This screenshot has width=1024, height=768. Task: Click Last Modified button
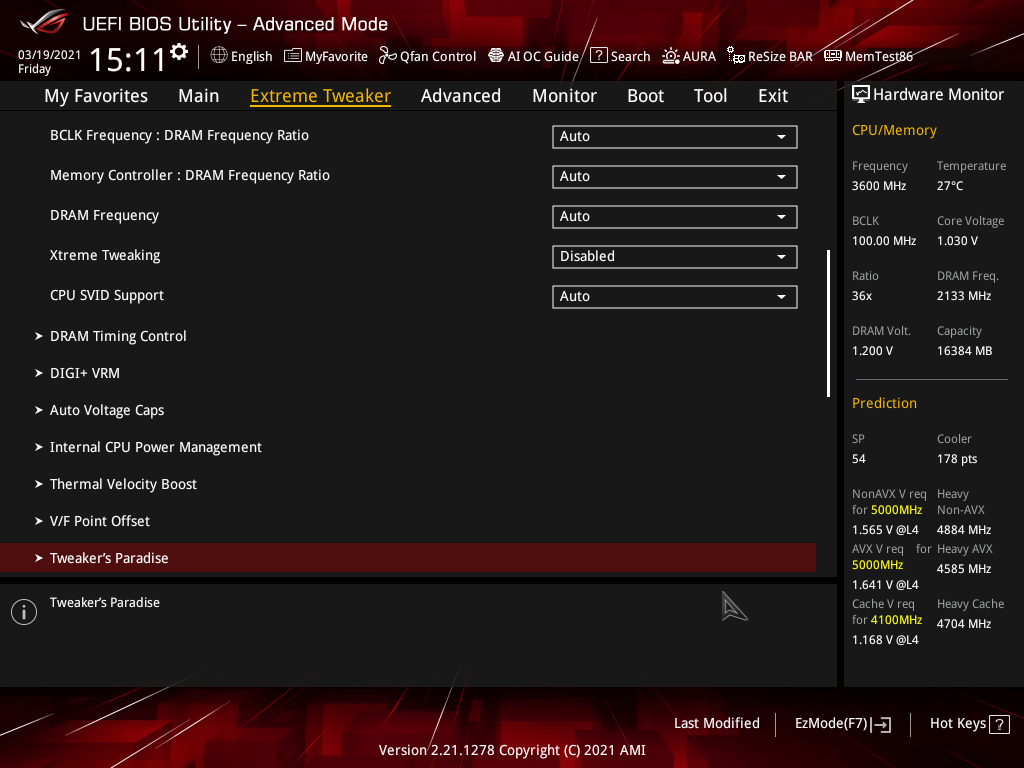click(716, 724)
